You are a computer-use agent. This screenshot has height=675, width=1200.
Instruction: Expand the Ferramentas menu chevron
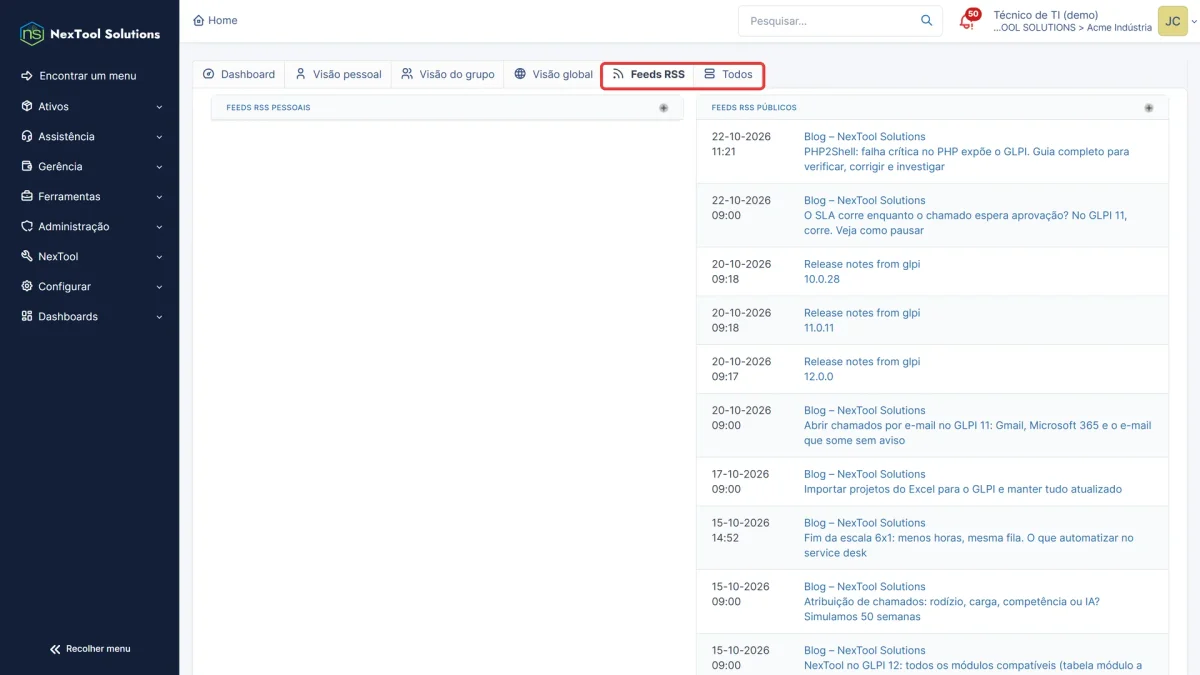159,197
